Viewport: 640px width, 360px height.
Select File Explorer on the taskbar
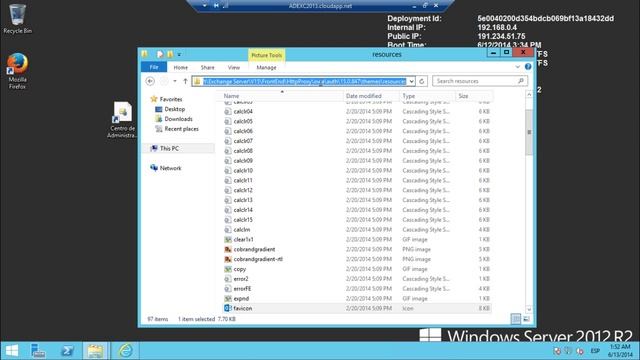(95, 351)
